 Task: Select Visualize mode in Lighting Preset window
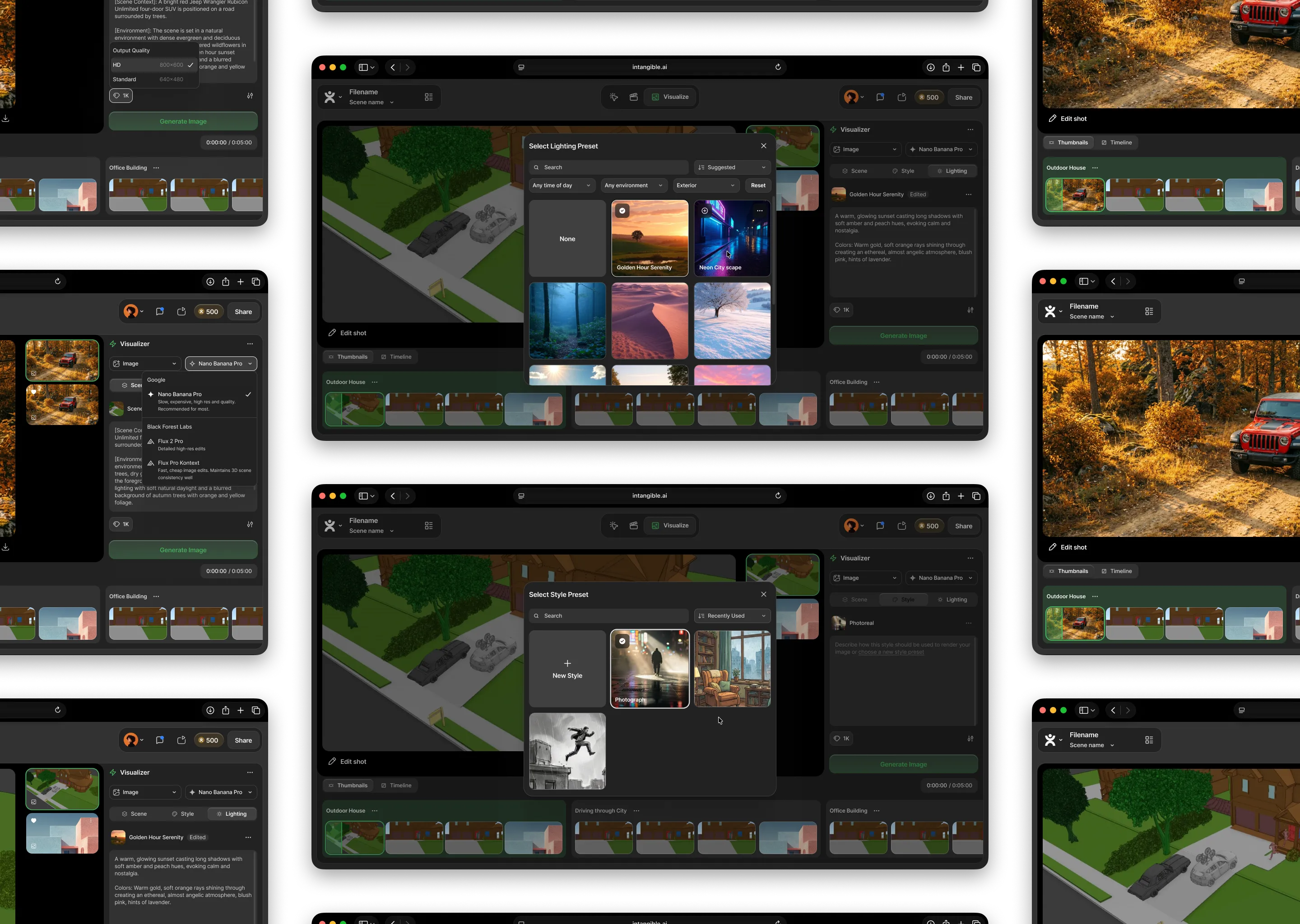click(670, 97)
